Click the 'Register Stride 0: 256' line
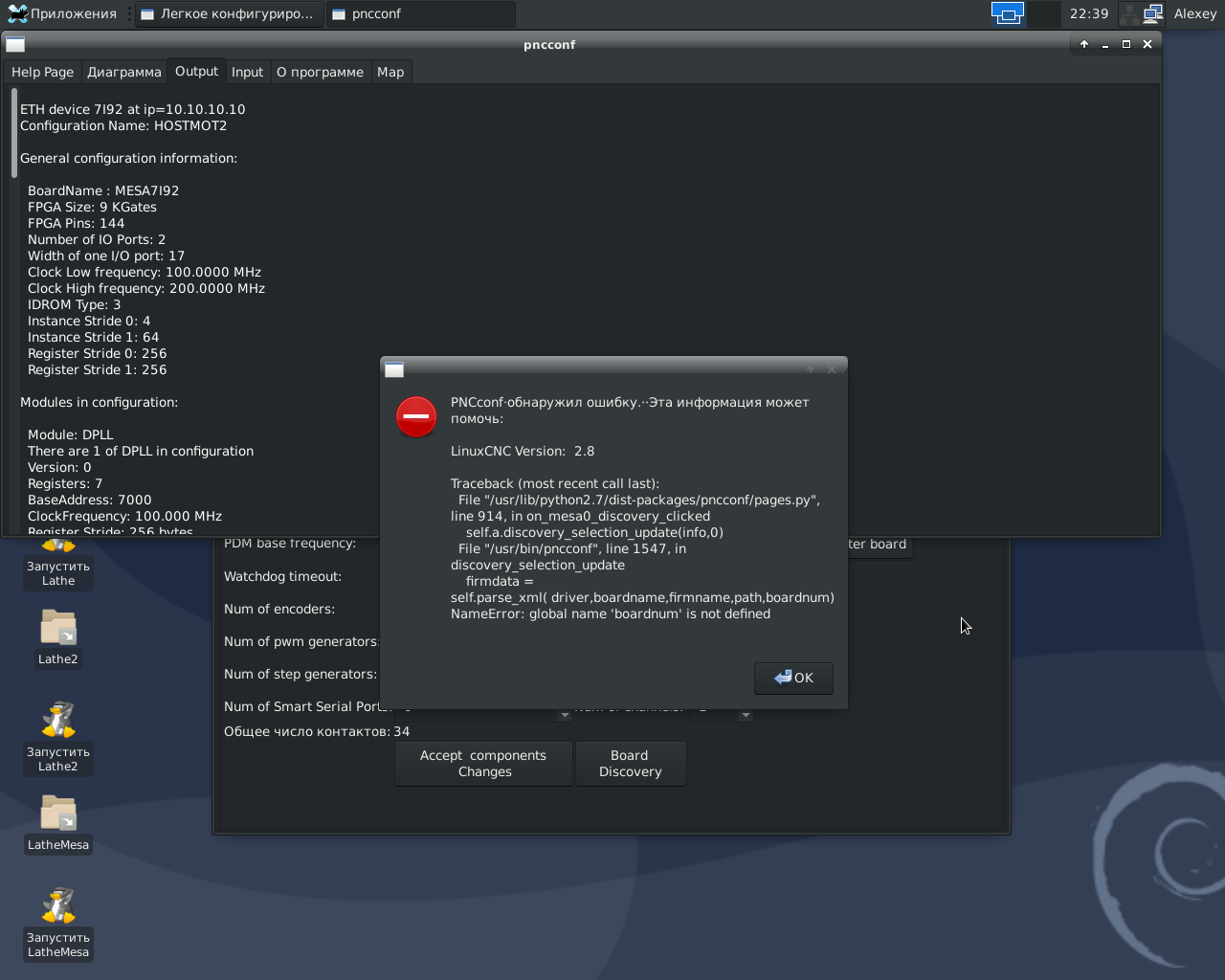 pyautogui.click(x=98, y=353)
